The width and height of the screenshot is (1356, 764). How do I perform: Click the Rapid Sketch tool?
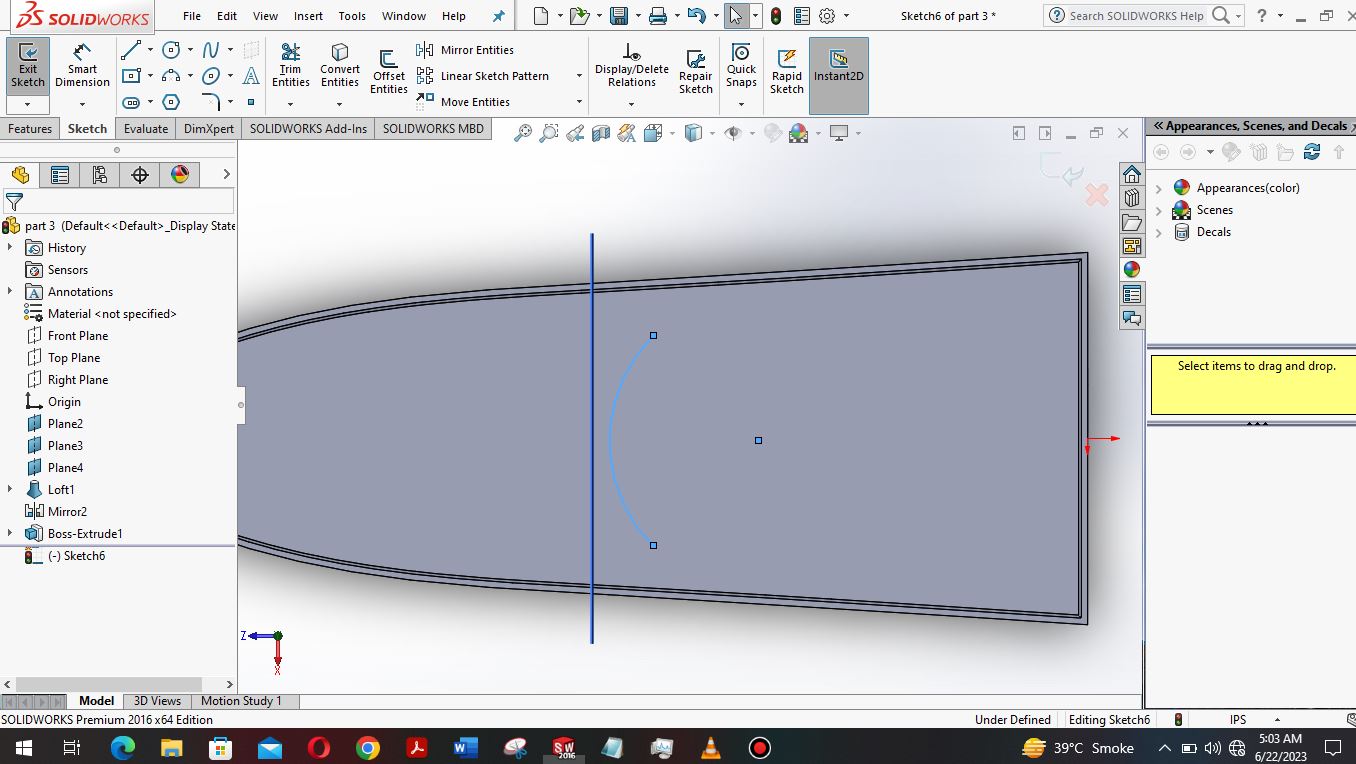(x=787, y=72)
